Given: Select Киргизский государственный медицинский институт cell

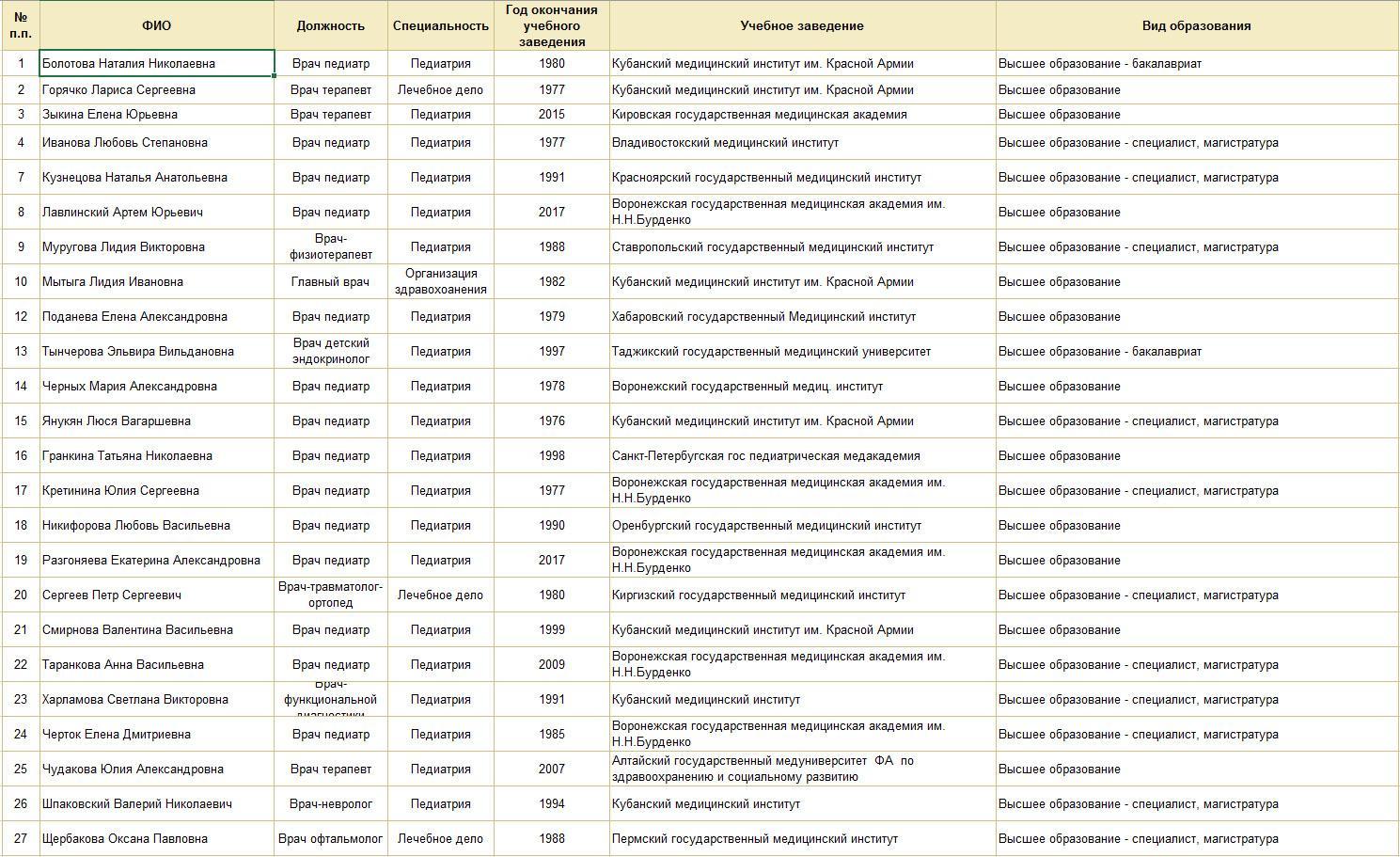Looking at the screenshot, I should (802, 595).
